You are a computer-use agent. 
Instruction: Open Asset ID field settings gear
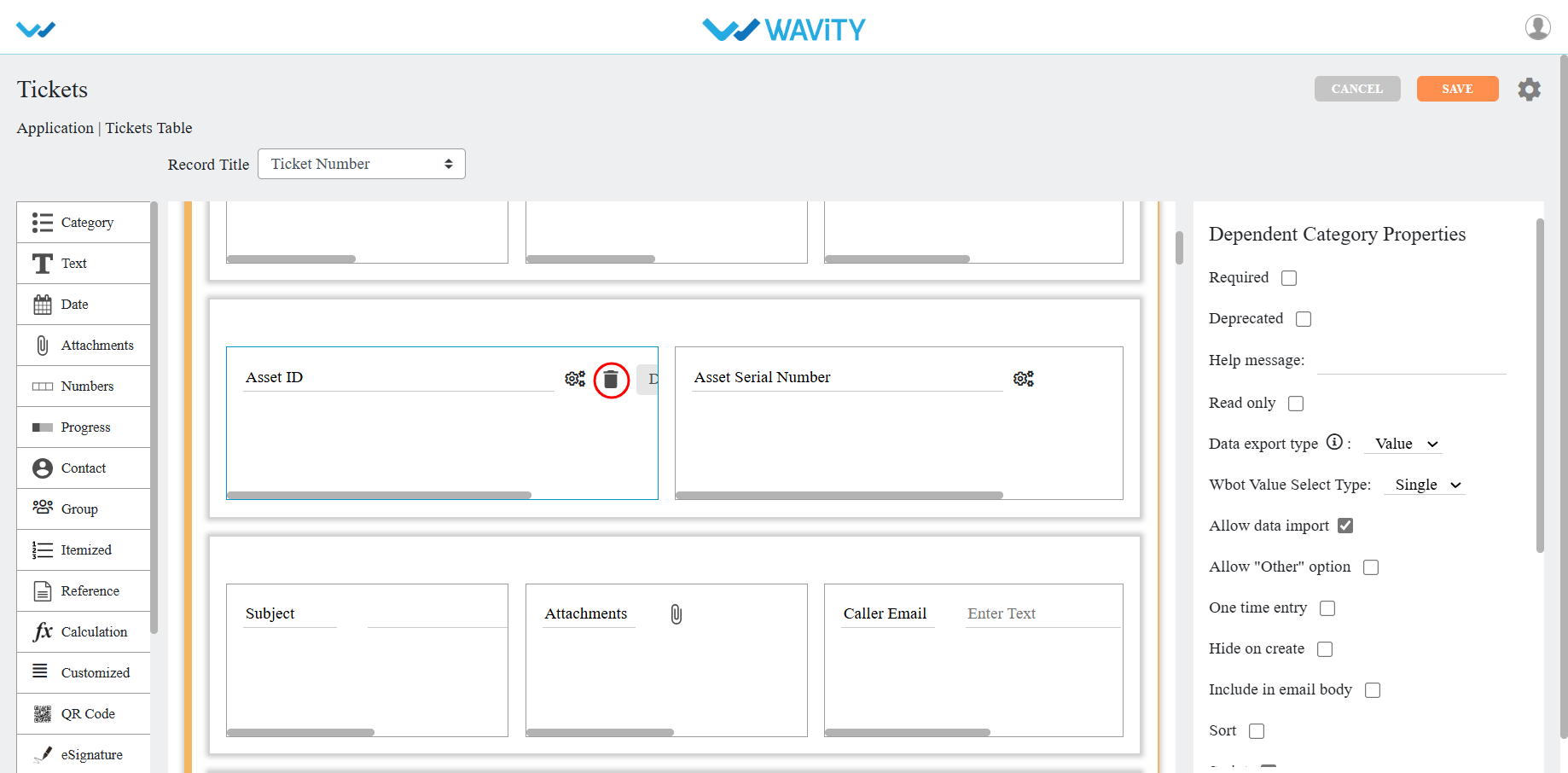point(575,378)
